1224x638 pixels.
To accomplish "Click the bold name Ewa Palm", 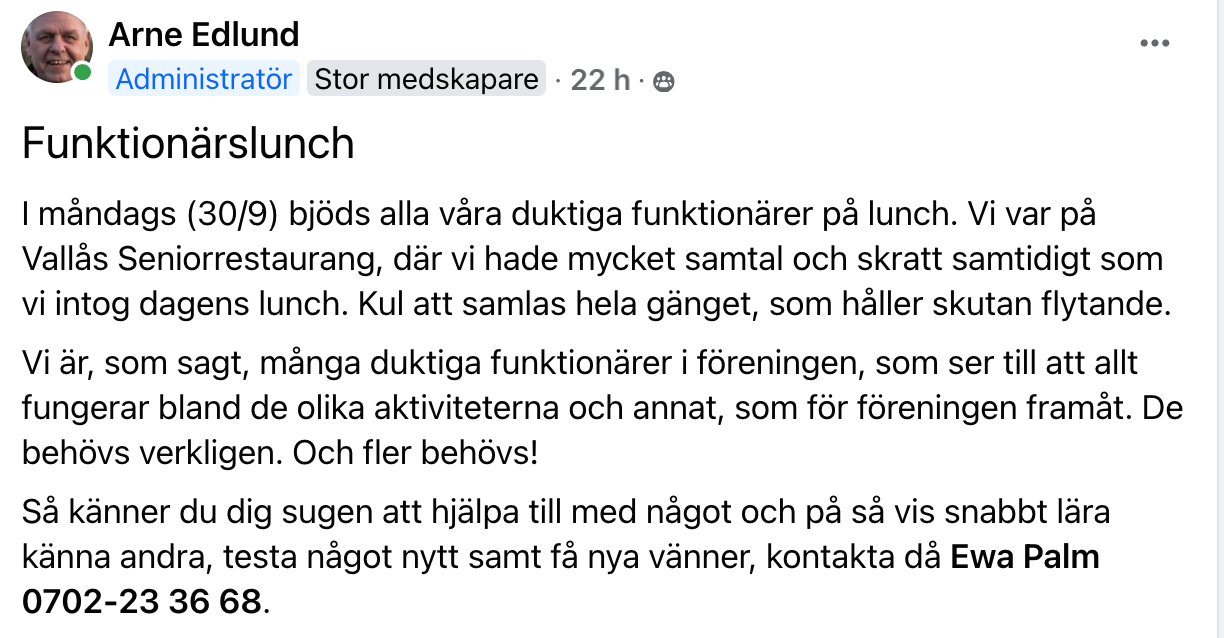I will click(1024, 557).
